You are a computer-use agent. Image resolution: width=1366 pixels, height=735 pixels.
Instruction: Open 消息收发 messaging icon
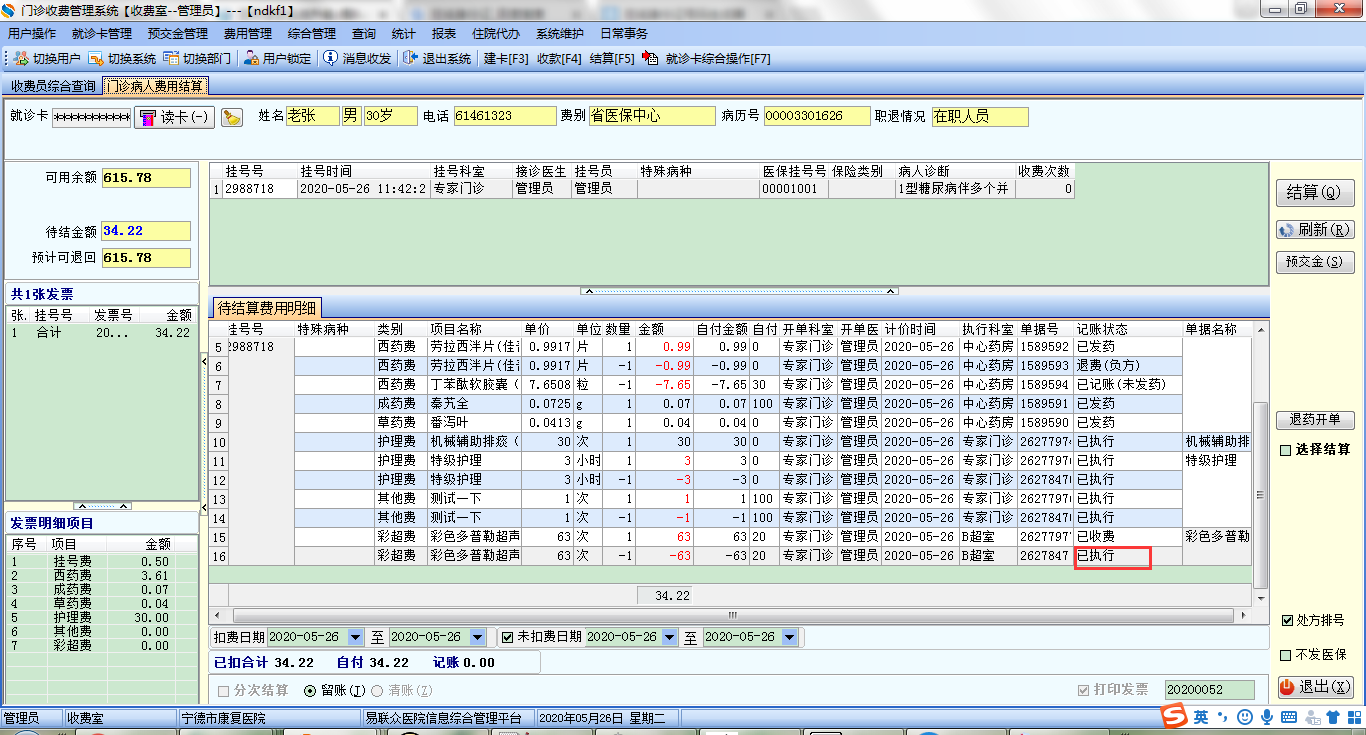[330, 59]
